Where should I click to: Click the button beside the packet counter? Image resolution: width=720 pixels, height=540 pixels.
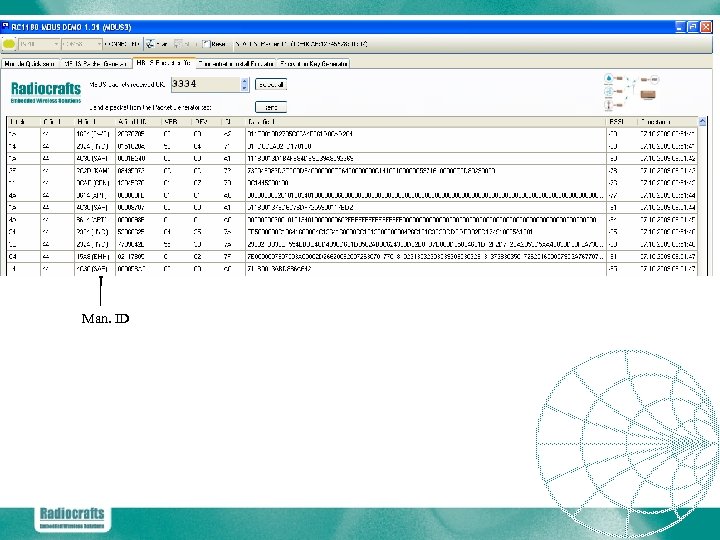[x=271, y=84]
